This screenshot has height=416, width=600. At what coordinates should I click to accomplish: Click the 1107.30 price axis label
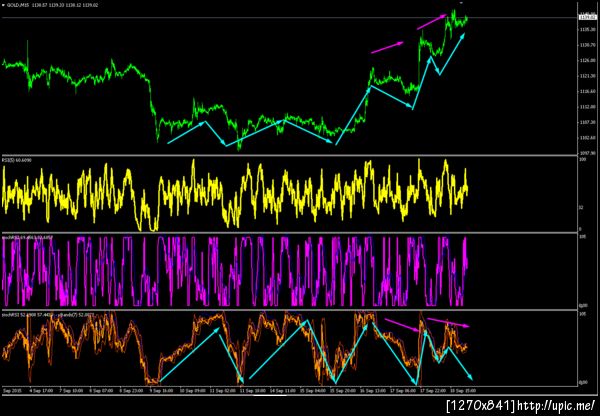point(589,122)
